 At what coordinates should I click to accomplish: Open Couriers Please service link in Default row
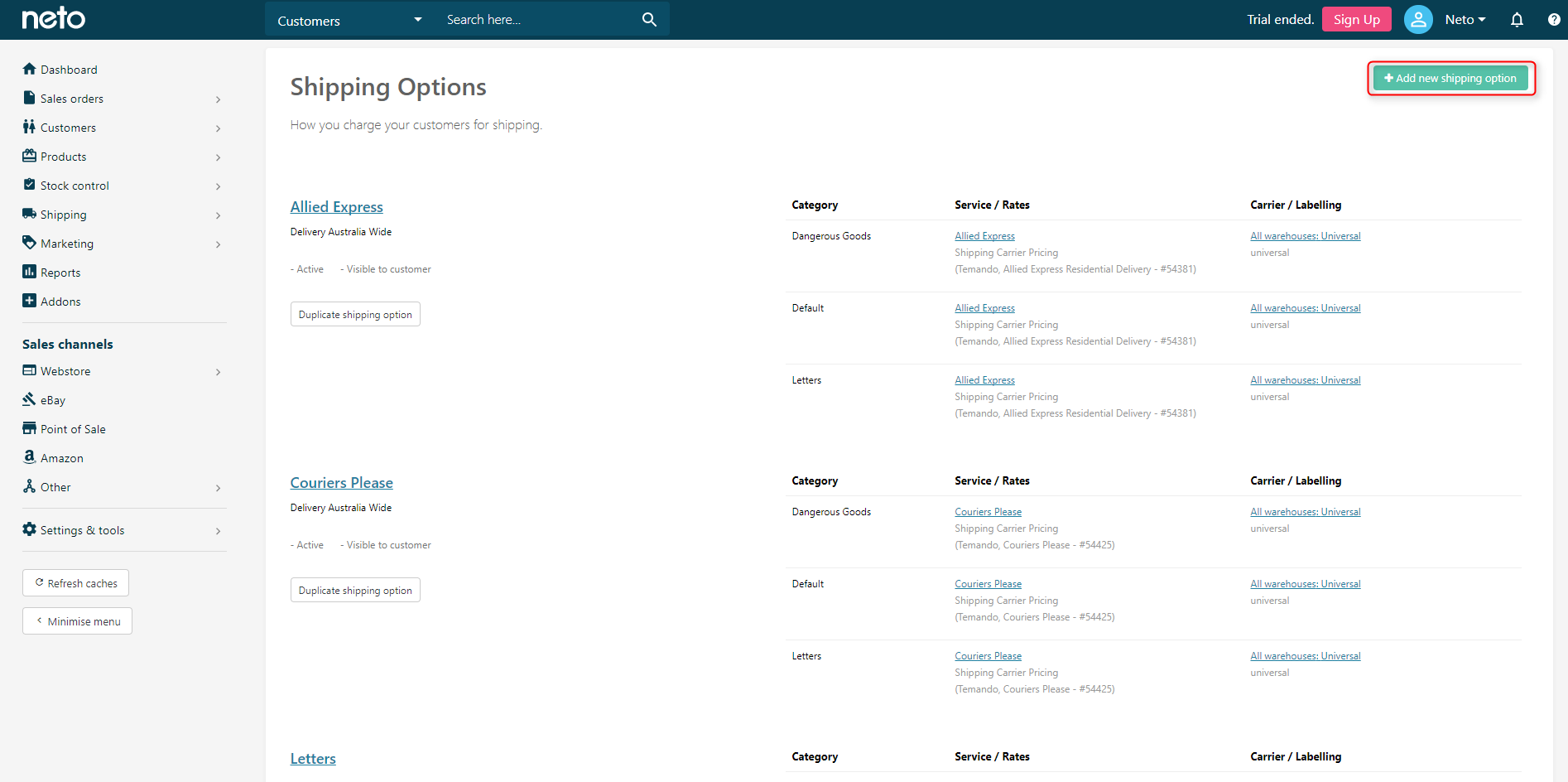(x=988, y=584)
